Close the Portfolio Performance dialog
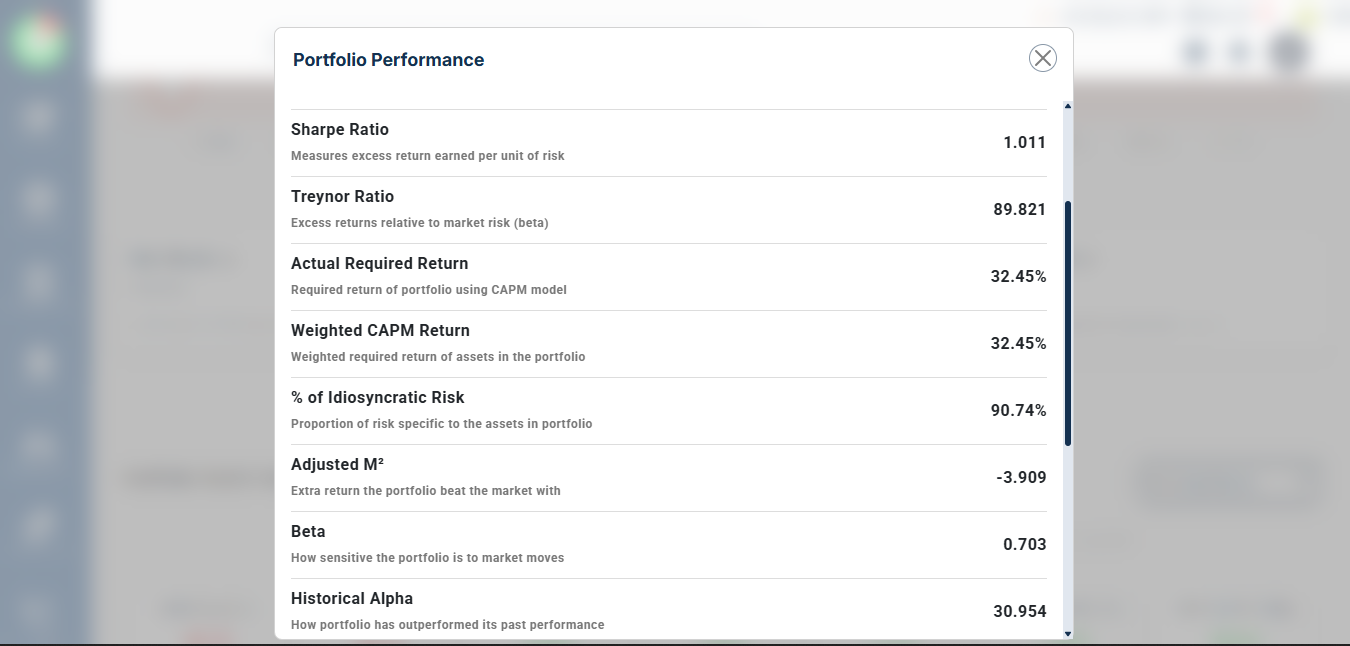1350x646 pixels. coord(1042,58)
